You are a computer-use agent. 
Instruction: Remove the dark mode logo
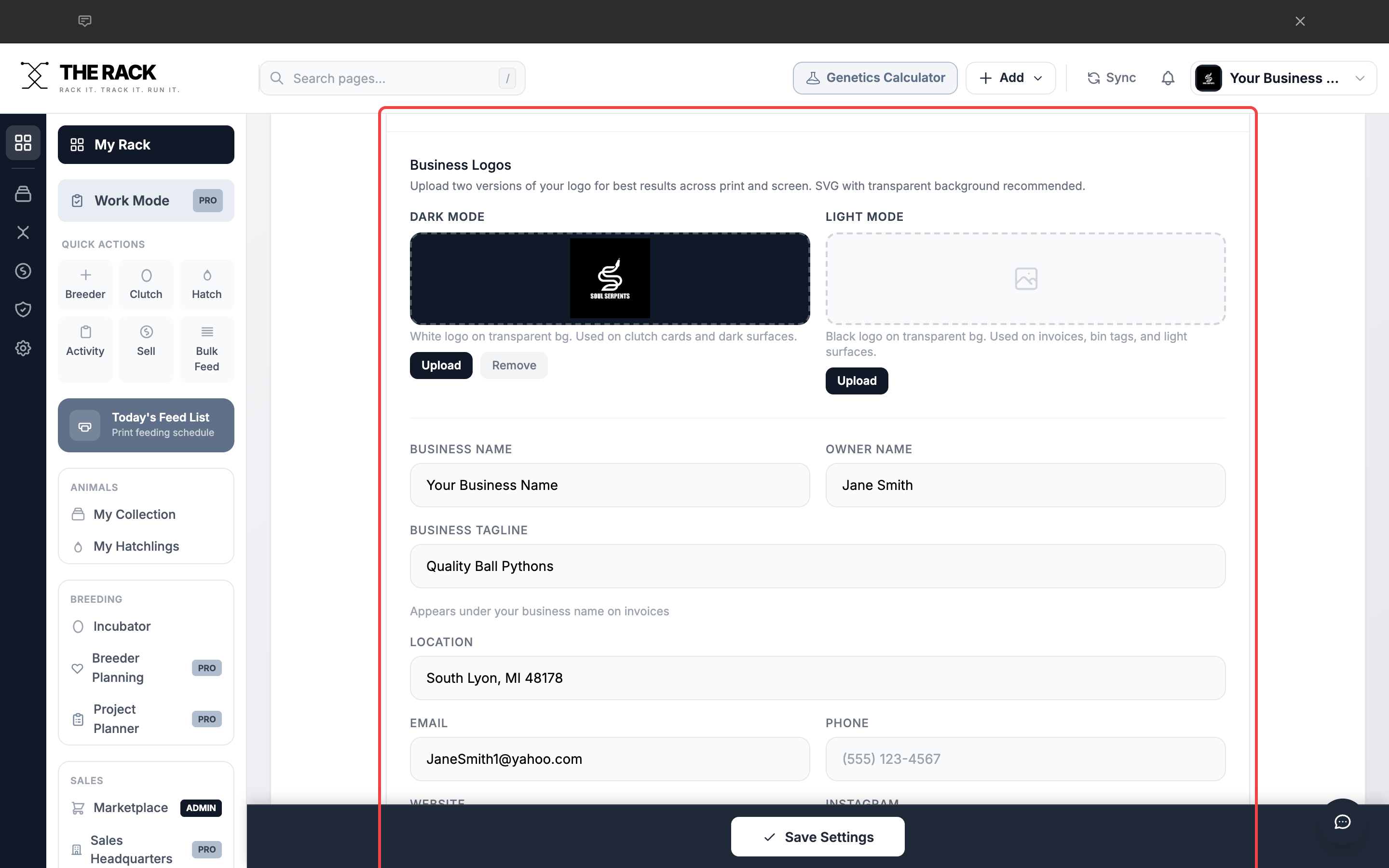click(514, 365)
